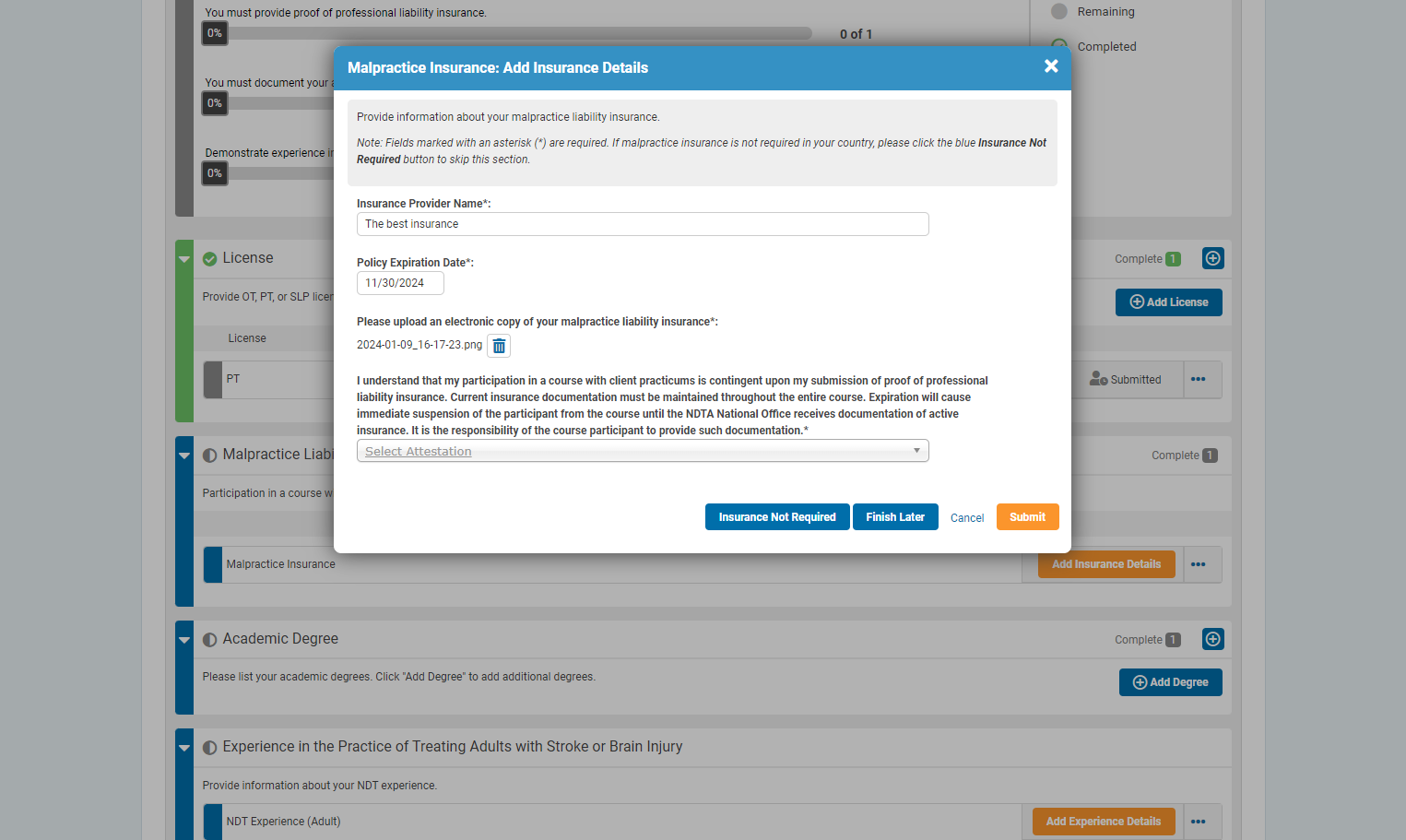This screenshot has height=840, width=1406.
Task: Open more options for Malpractice Insurance row
Action: point(1199,564)
